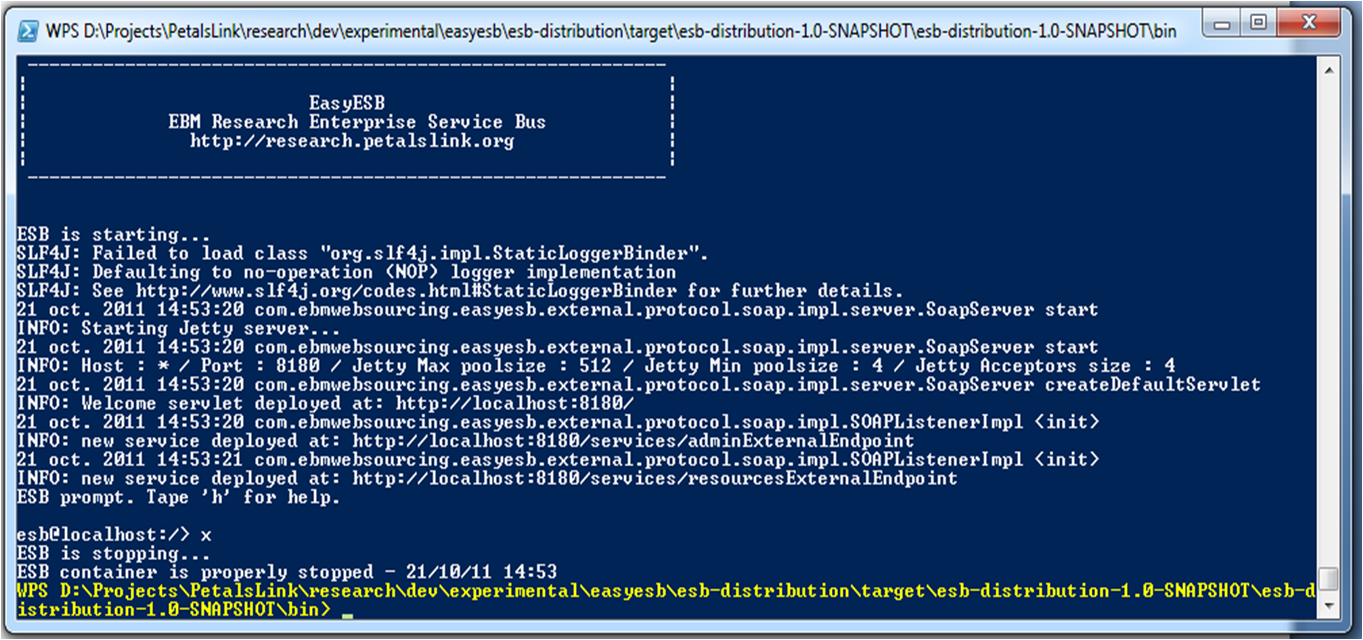The width and height of the screenshot is (1363, 640).
Task: Click the empty vertical scrollbar track
Action: click(x=1328, y=320)
